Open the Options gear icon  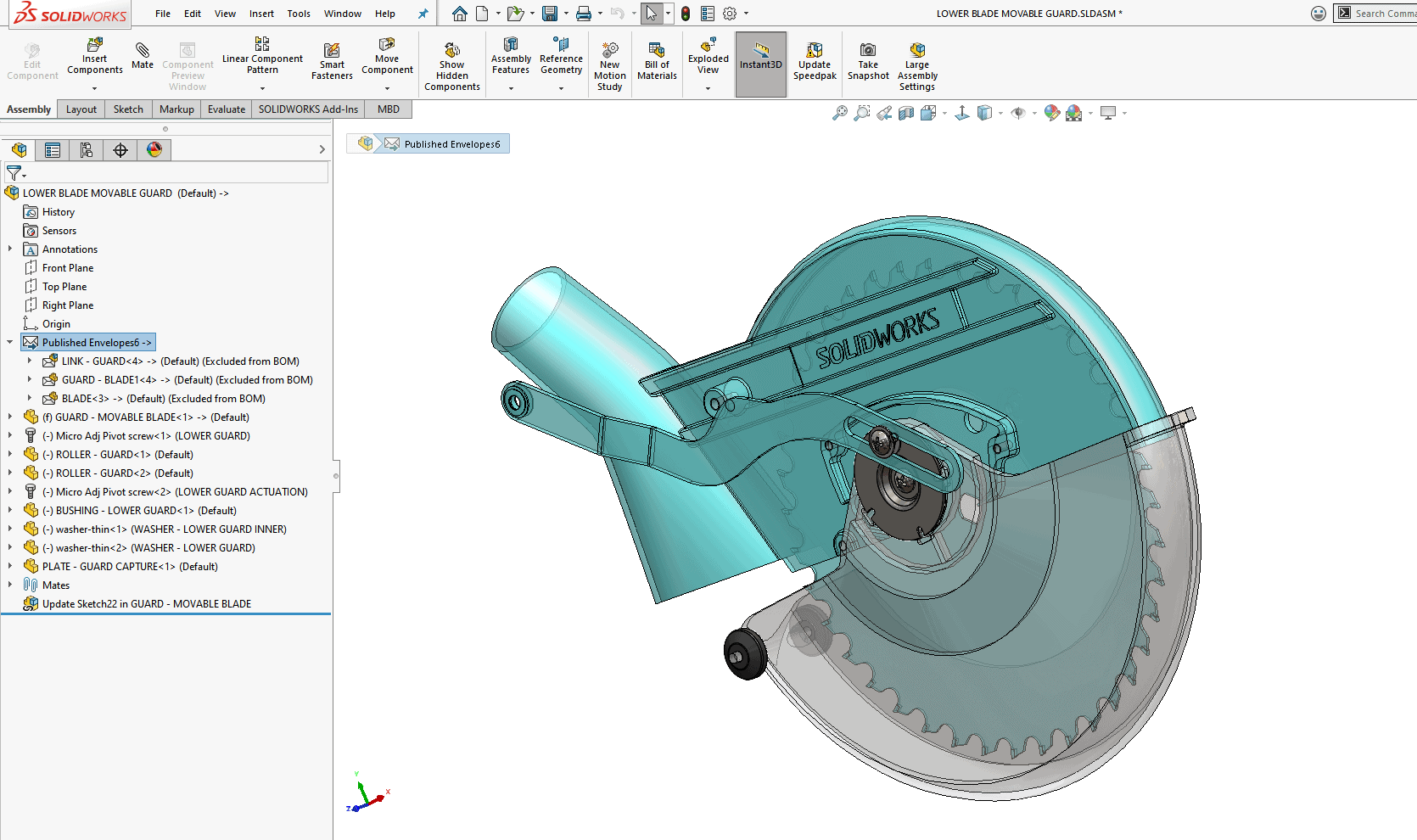730,14
